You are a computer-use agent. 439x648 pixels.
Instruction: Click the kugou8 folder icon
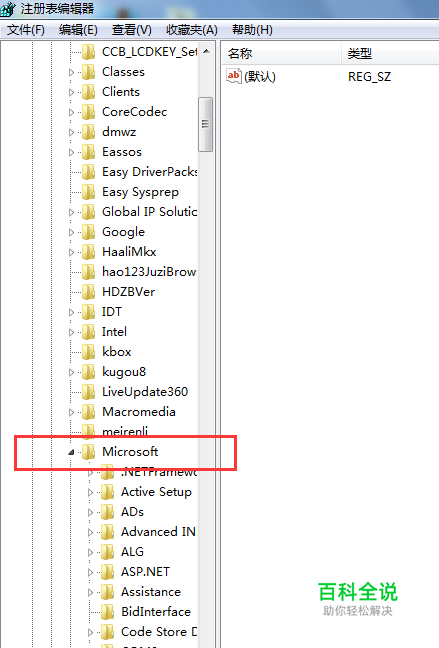[x=88, y=372]
